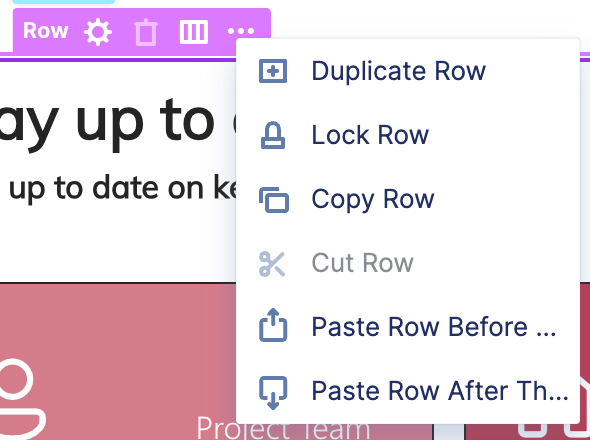Click the Row label in toolbar
Image resolution: width=590 pixels, height=440 pixels.
(x=46, y=30)
